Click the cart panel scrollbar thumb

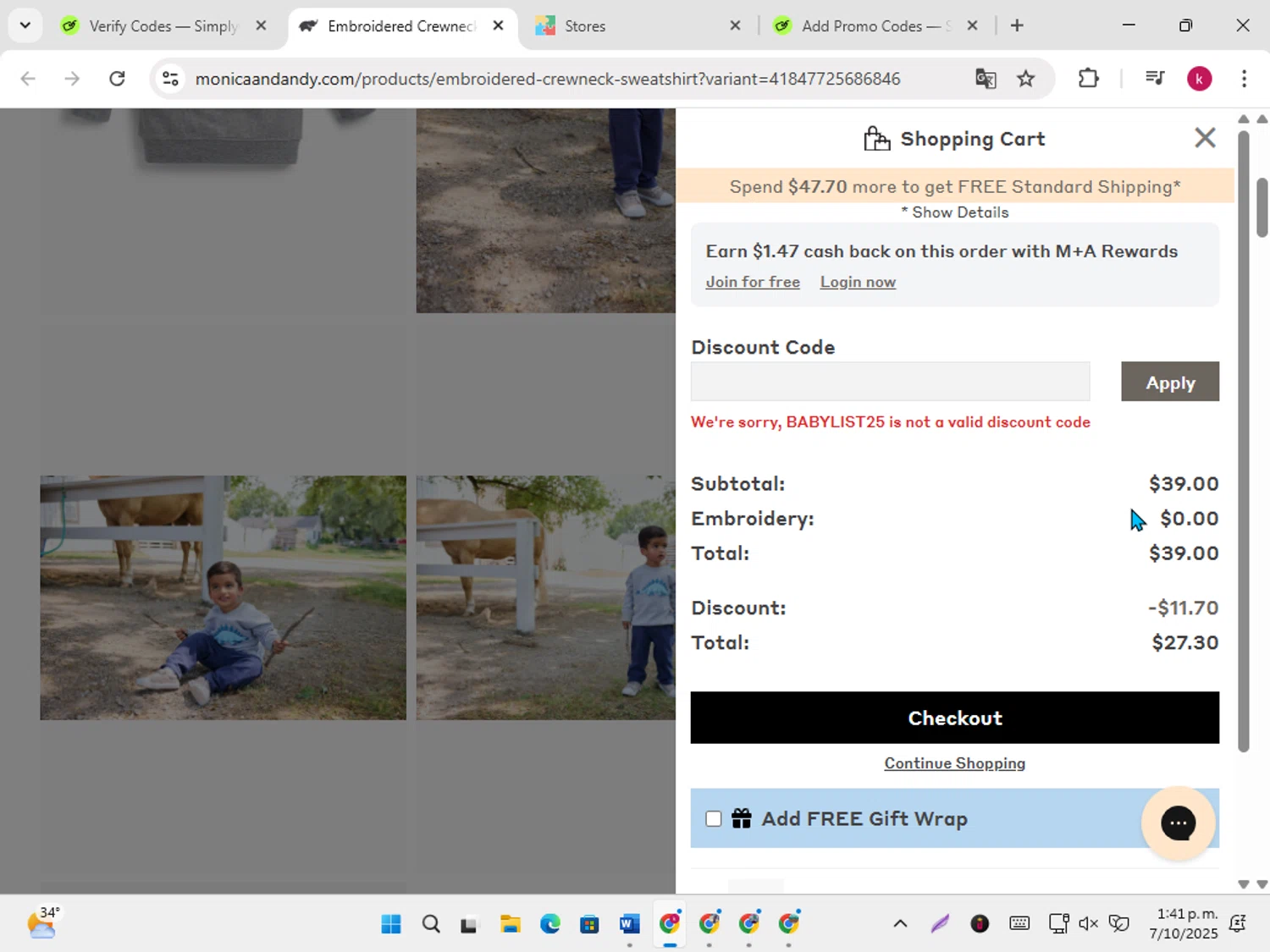click(x=1244, y=440)
